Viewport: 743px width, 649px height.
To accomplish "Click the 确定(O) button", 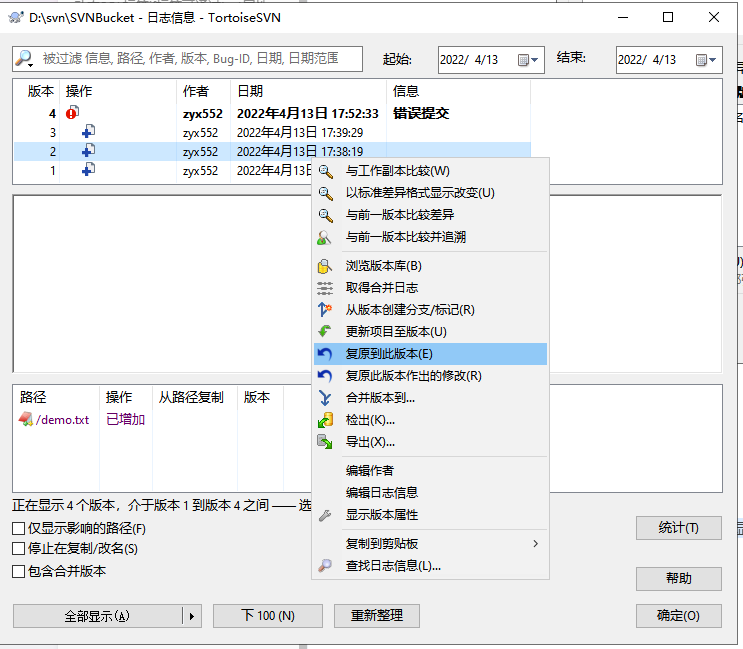I will click(x=679, y=616).
